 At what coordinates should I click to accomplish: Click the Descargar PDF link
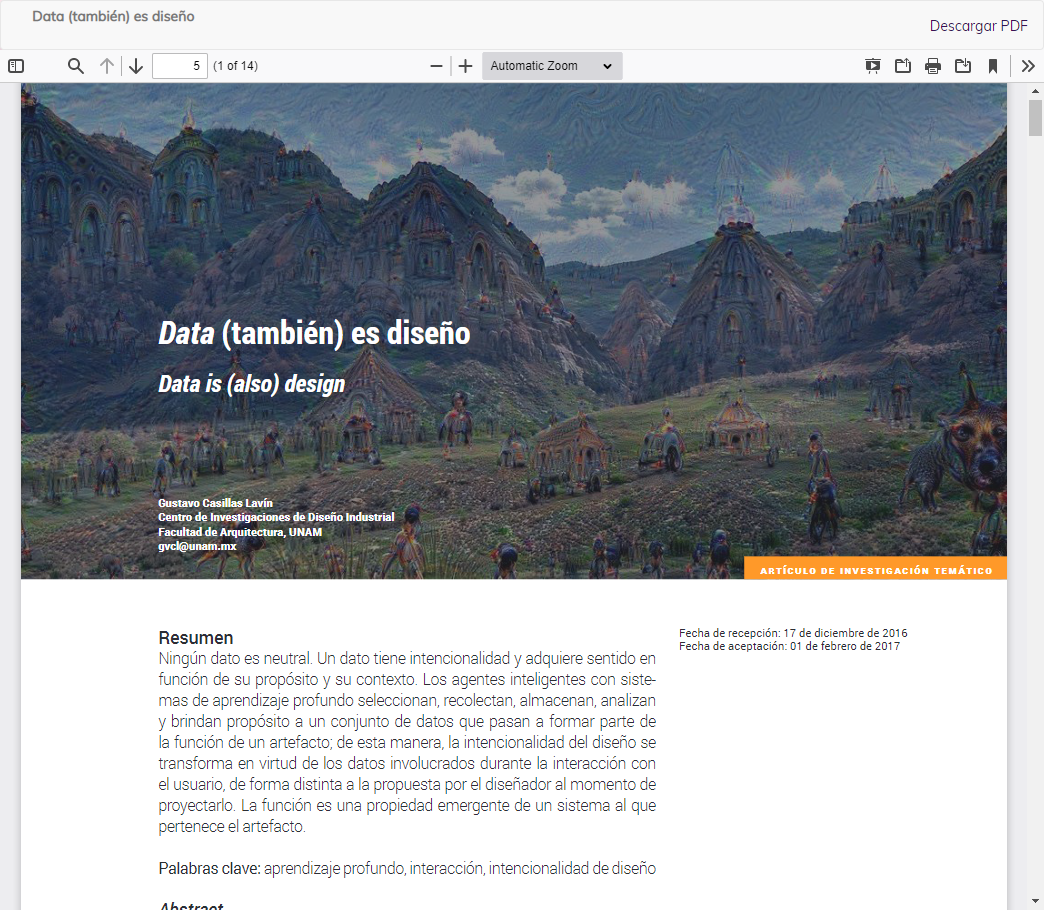point(979,26)
